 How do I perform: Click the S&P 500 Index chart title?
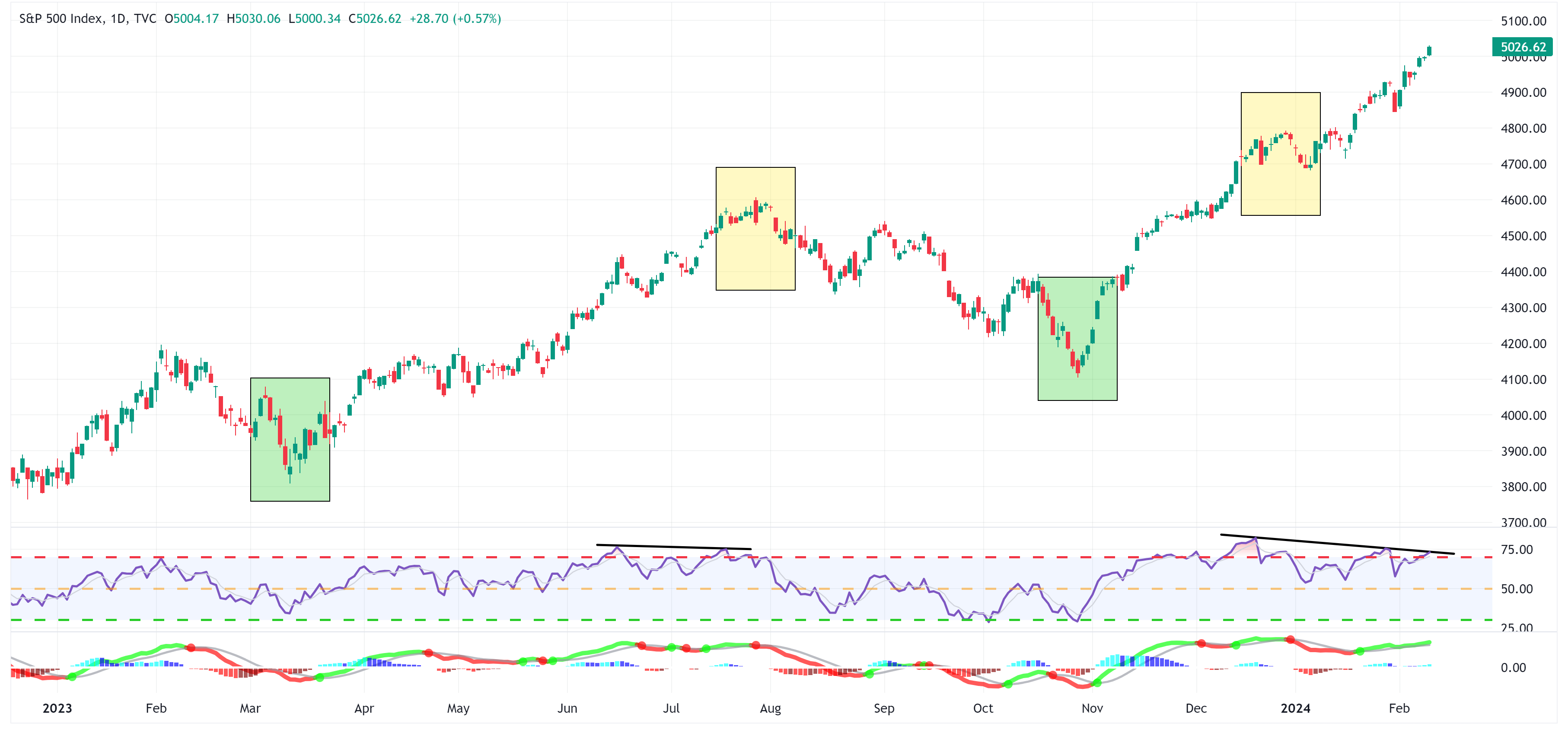click(x=61, y=19)
